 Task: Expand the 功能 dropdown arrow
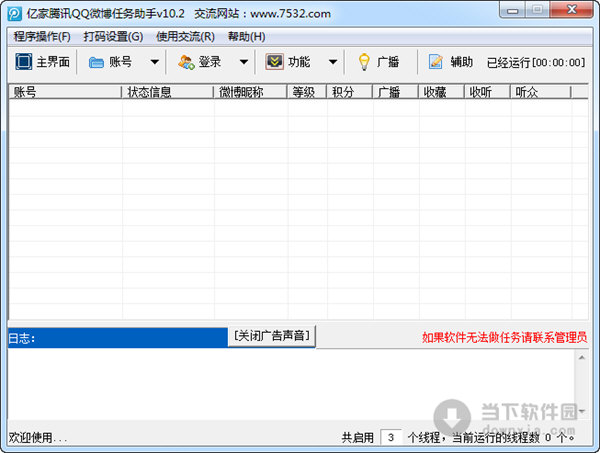point(333,62)
